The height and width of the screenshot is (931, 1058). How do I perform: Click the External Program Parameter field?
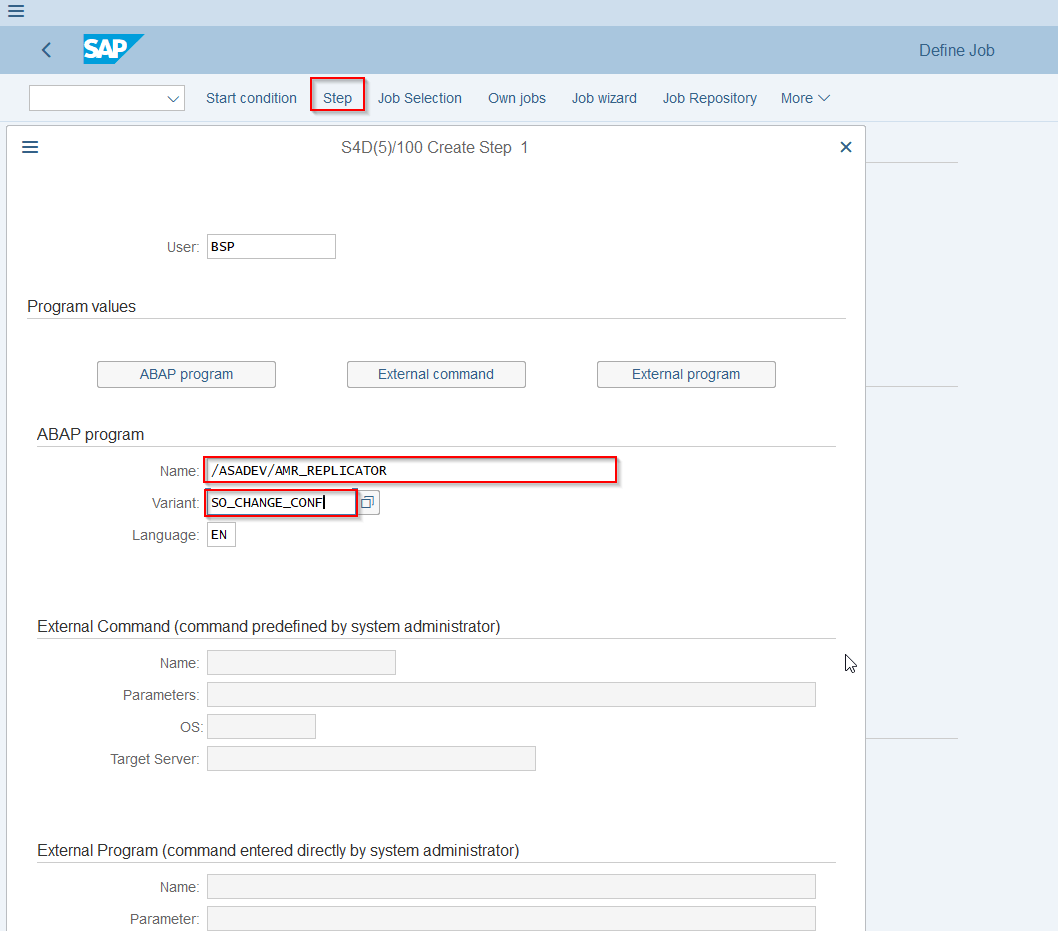click(511, 919)
